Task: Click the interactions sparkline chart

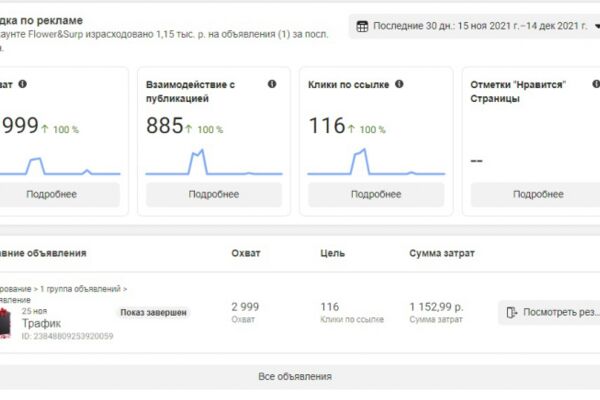Action: [214, 162]
